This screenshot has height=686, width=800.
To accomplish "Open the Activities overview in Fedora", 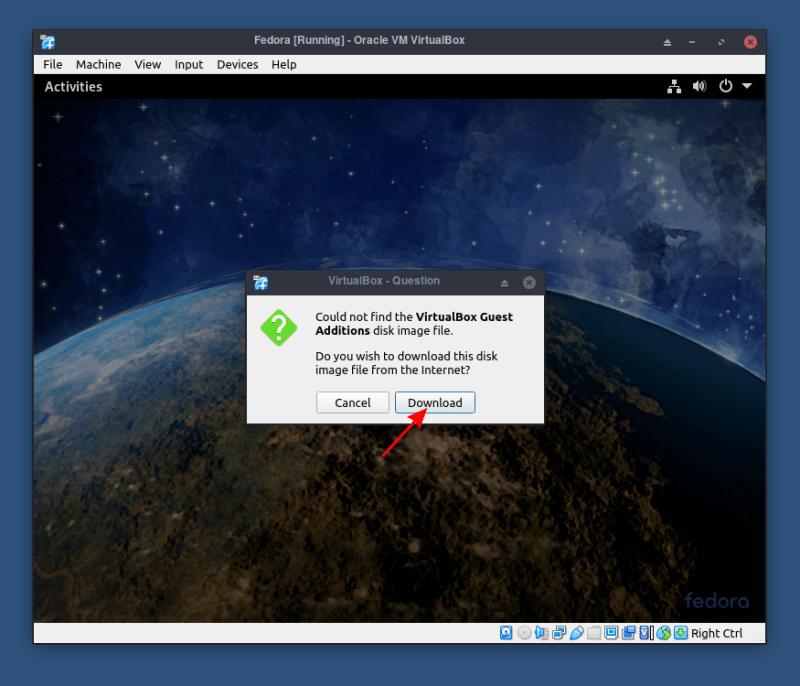I will coord(73,86).
